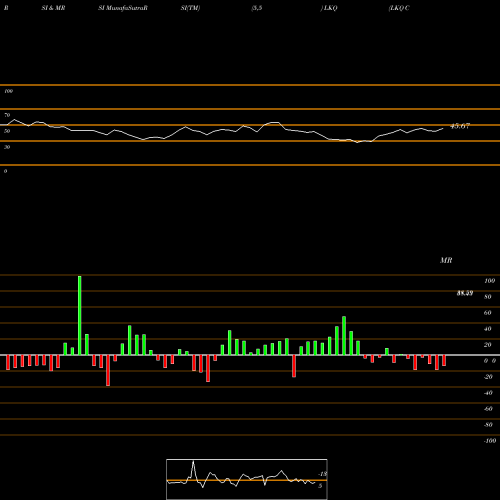
Task: Click the -60 label on MR axis
Action: tap(488, 409)
